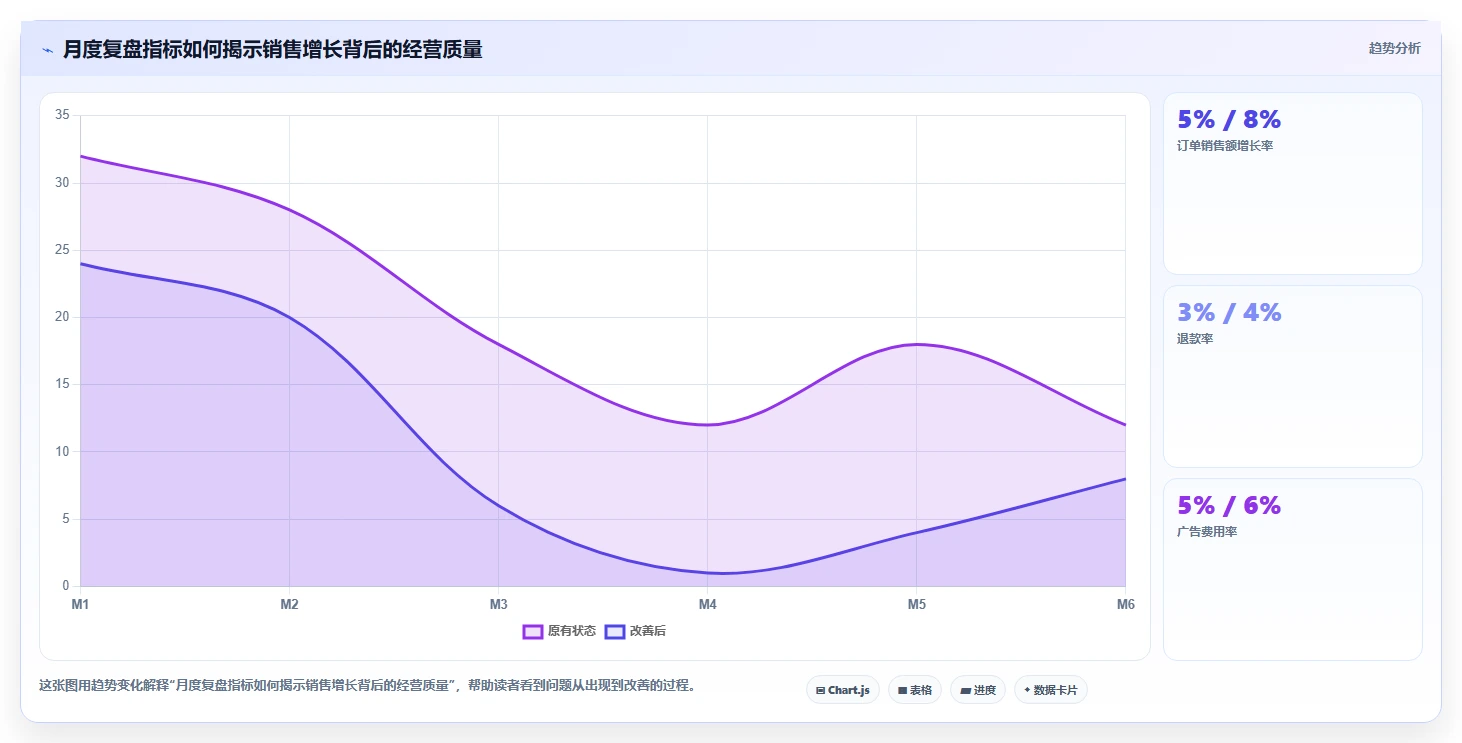The width and height of the screenshot is (1462, 743).
Task: Click the M2 x-axis label
Action: [x=289, y=605]
